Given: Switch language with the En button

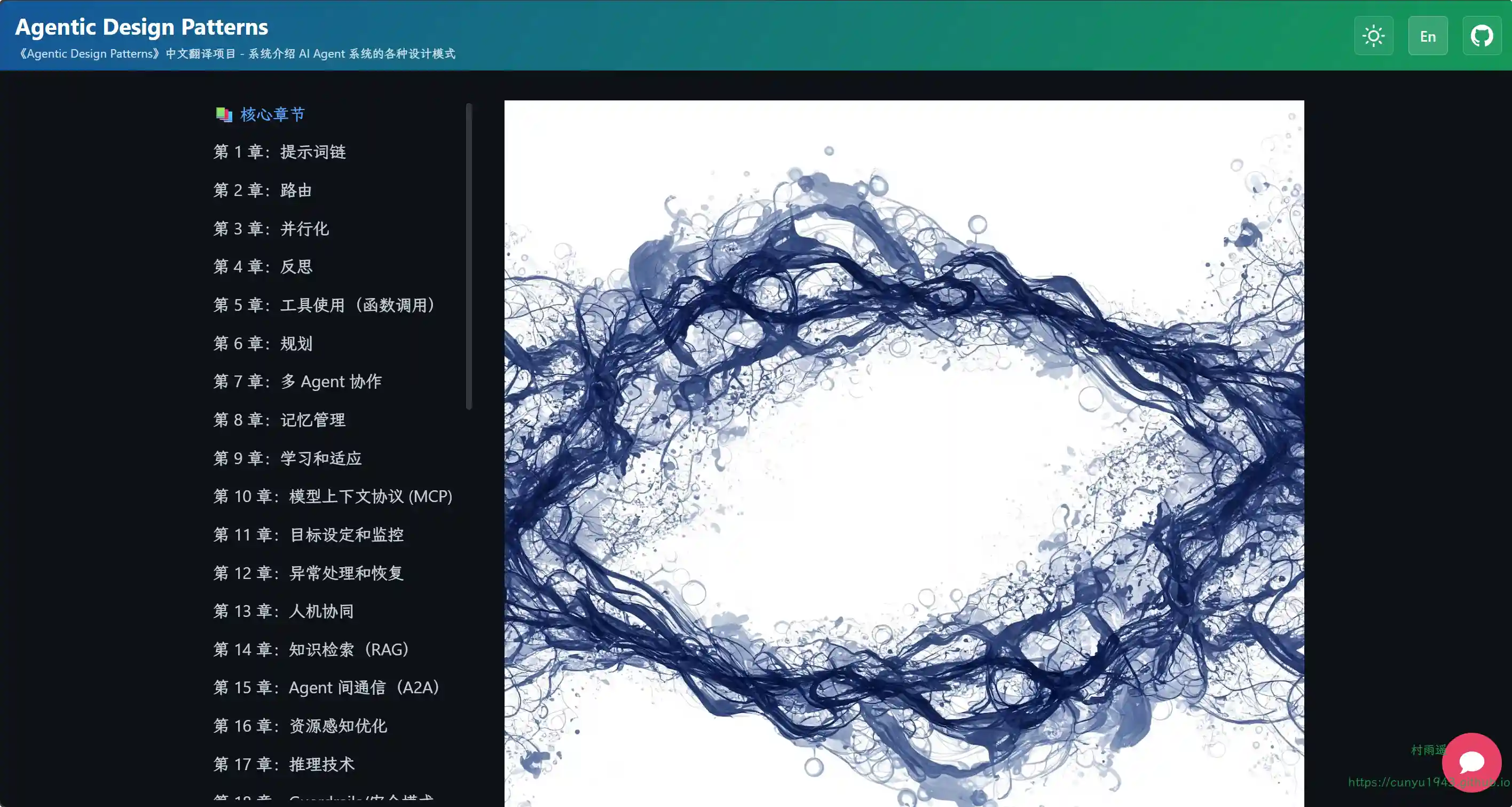Looking at the screenshot, I should coord(1428,36).
